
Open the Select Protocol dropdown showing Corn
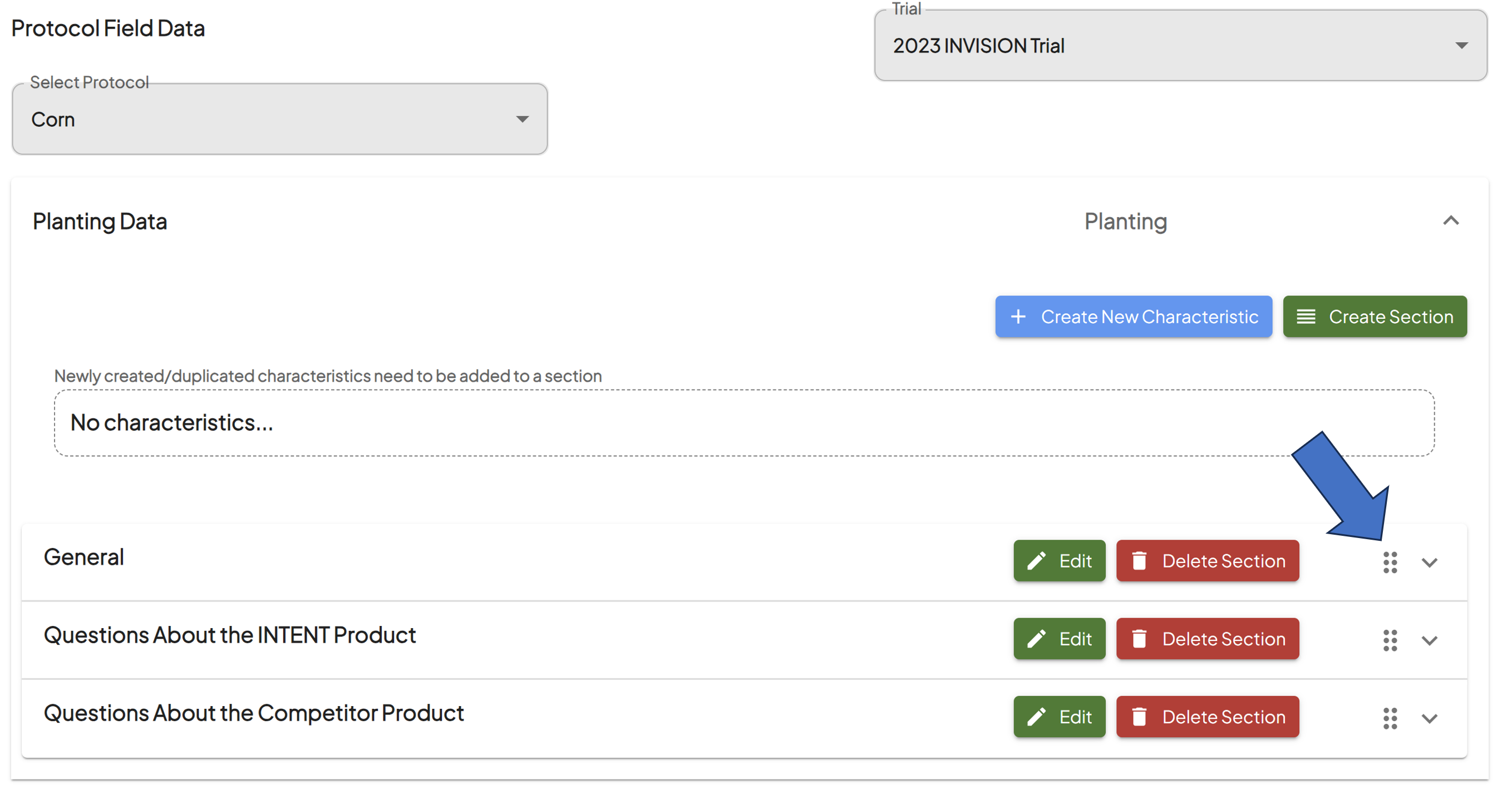tap(280, 119)
